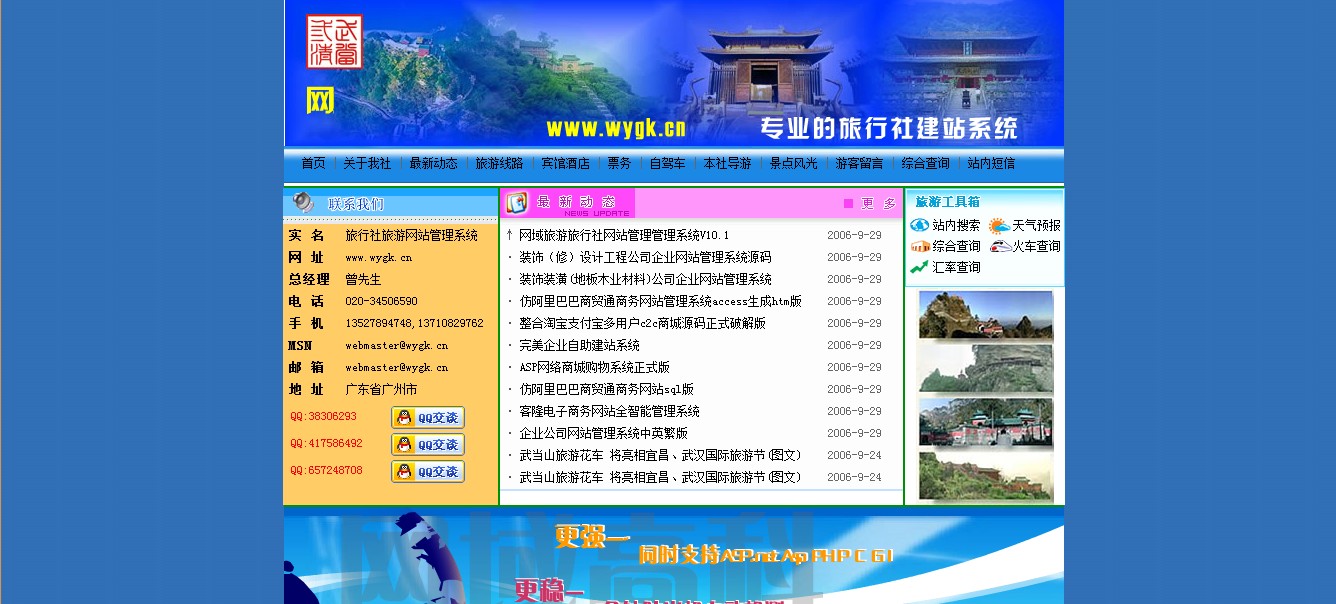
Task: Select 游客留言 from the navigation bar
Action: coord(859,163)
